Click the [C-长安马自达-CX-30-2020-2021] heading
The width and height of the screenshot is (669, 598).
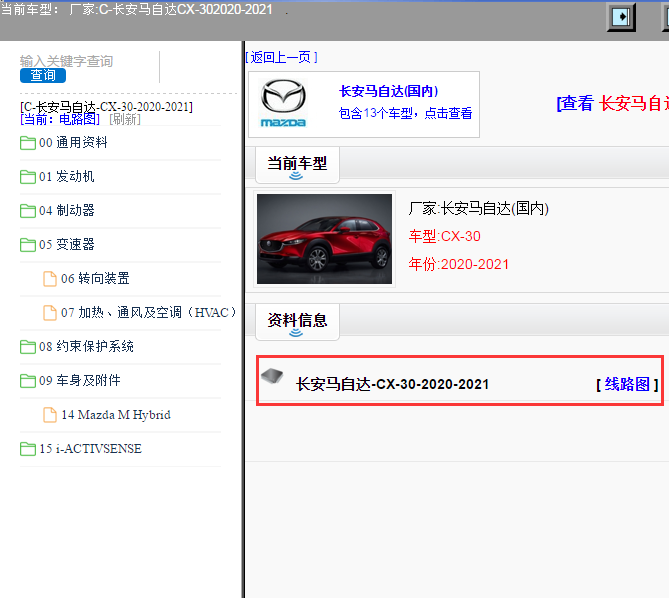coord(106,106)
